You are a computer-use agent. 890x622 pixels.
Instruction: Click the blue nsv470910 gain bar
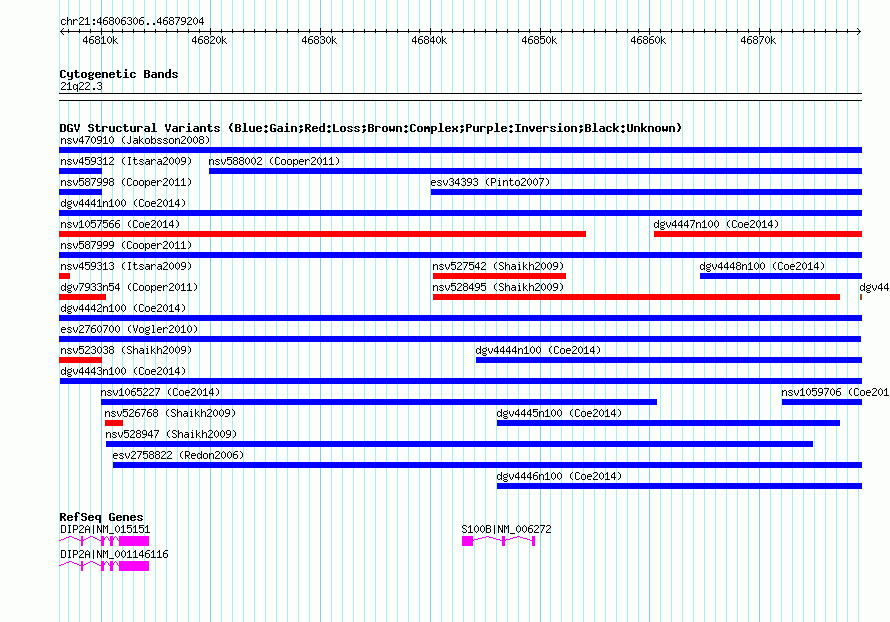pyautogui.click(x=460, y=150)
